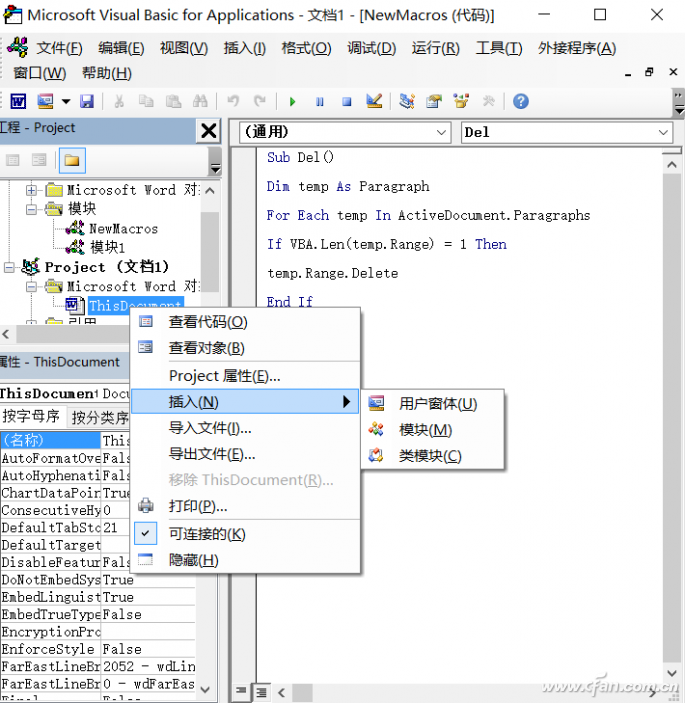Screen dimensions: 685x703
Task: Open Help with the blue question mark icon
Action: click(520, 101)
